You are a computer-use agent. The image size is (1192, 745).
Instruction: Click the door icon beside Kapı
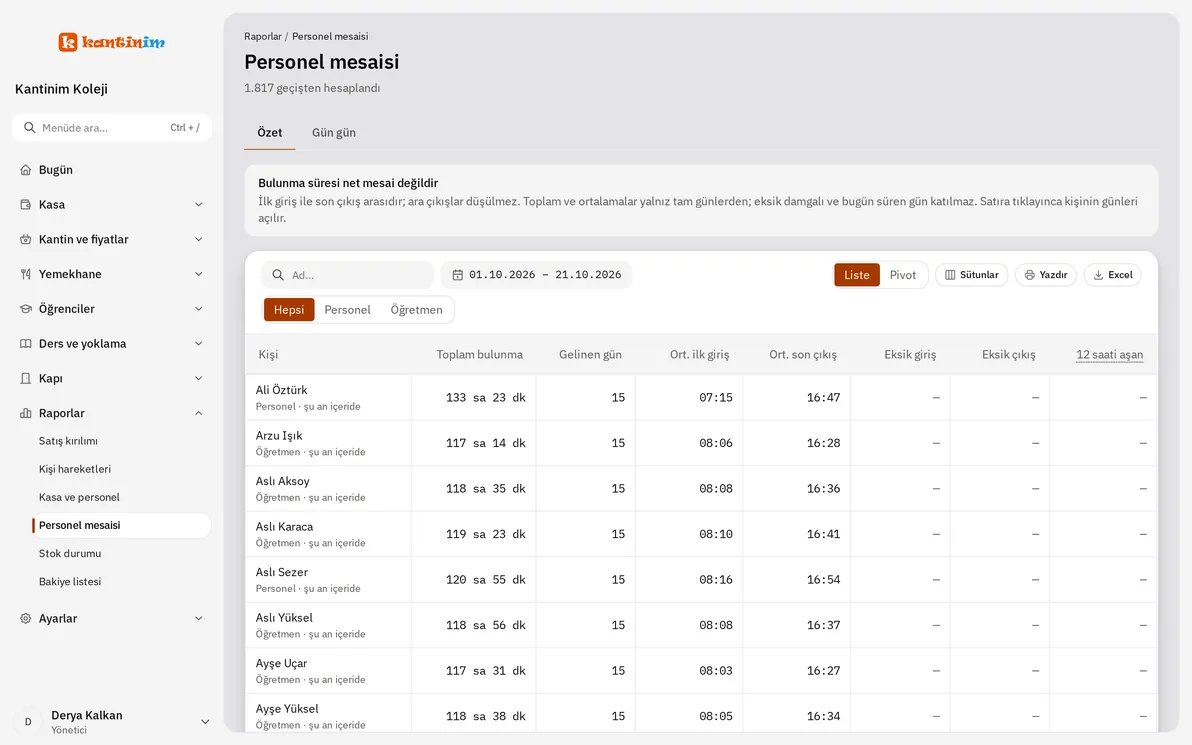[26, 379]
